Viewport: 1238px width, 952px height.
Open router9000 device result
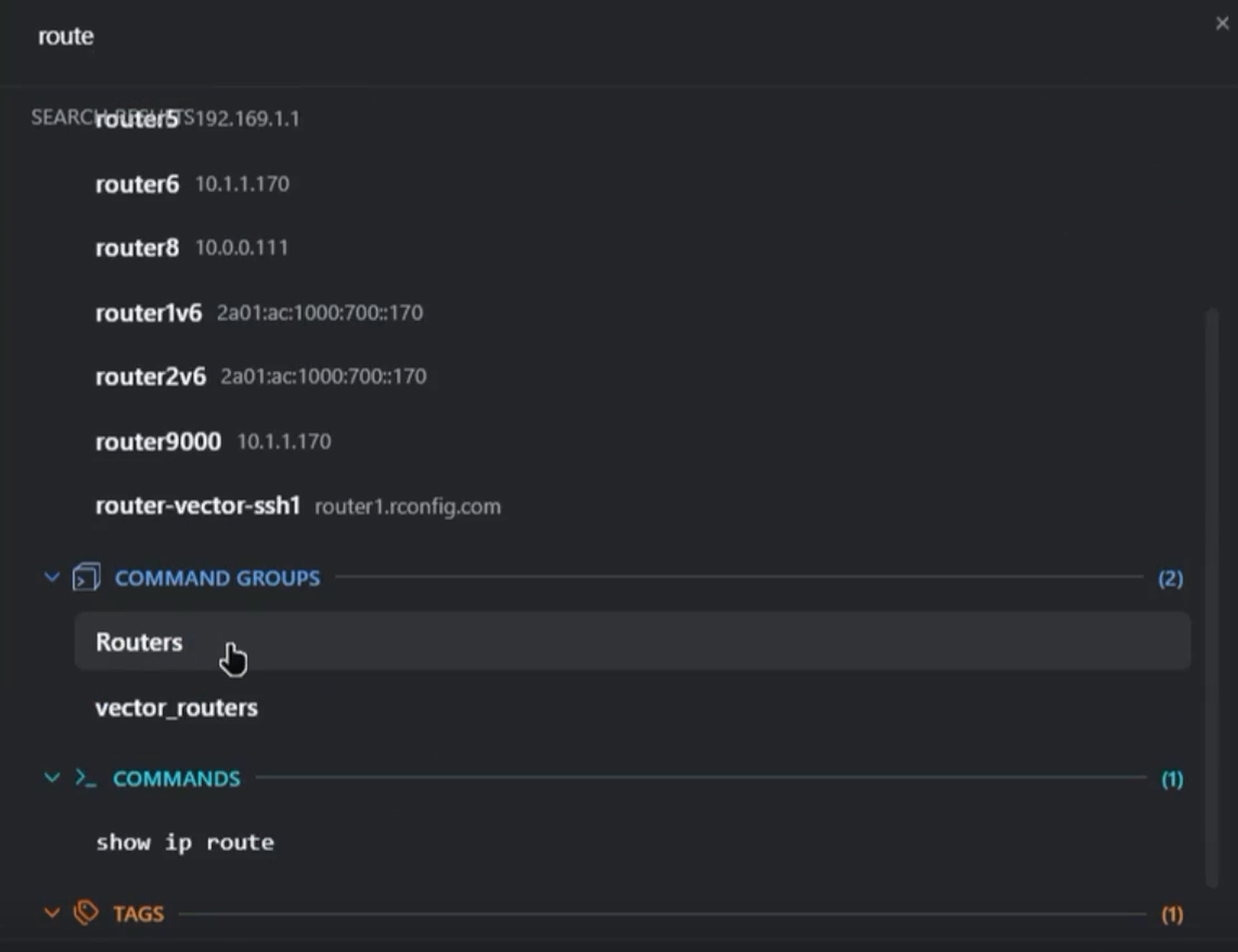coord(158,442)
